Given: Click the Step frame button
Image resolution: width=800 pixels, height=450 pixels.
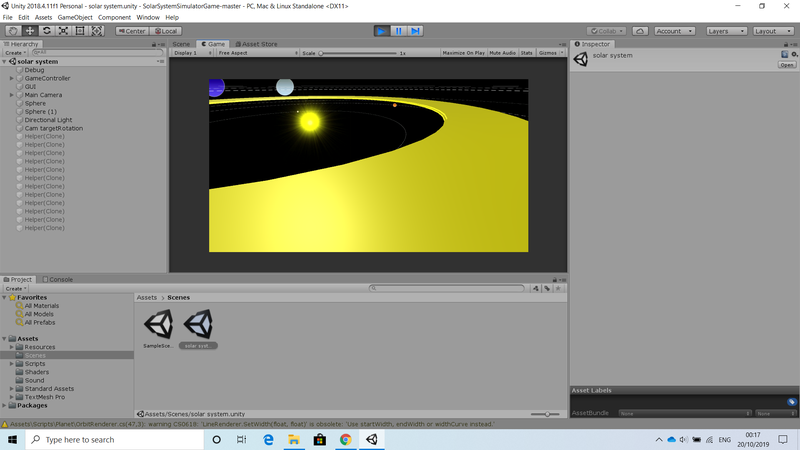Looking at the screenshot, I should click(416, 31).
